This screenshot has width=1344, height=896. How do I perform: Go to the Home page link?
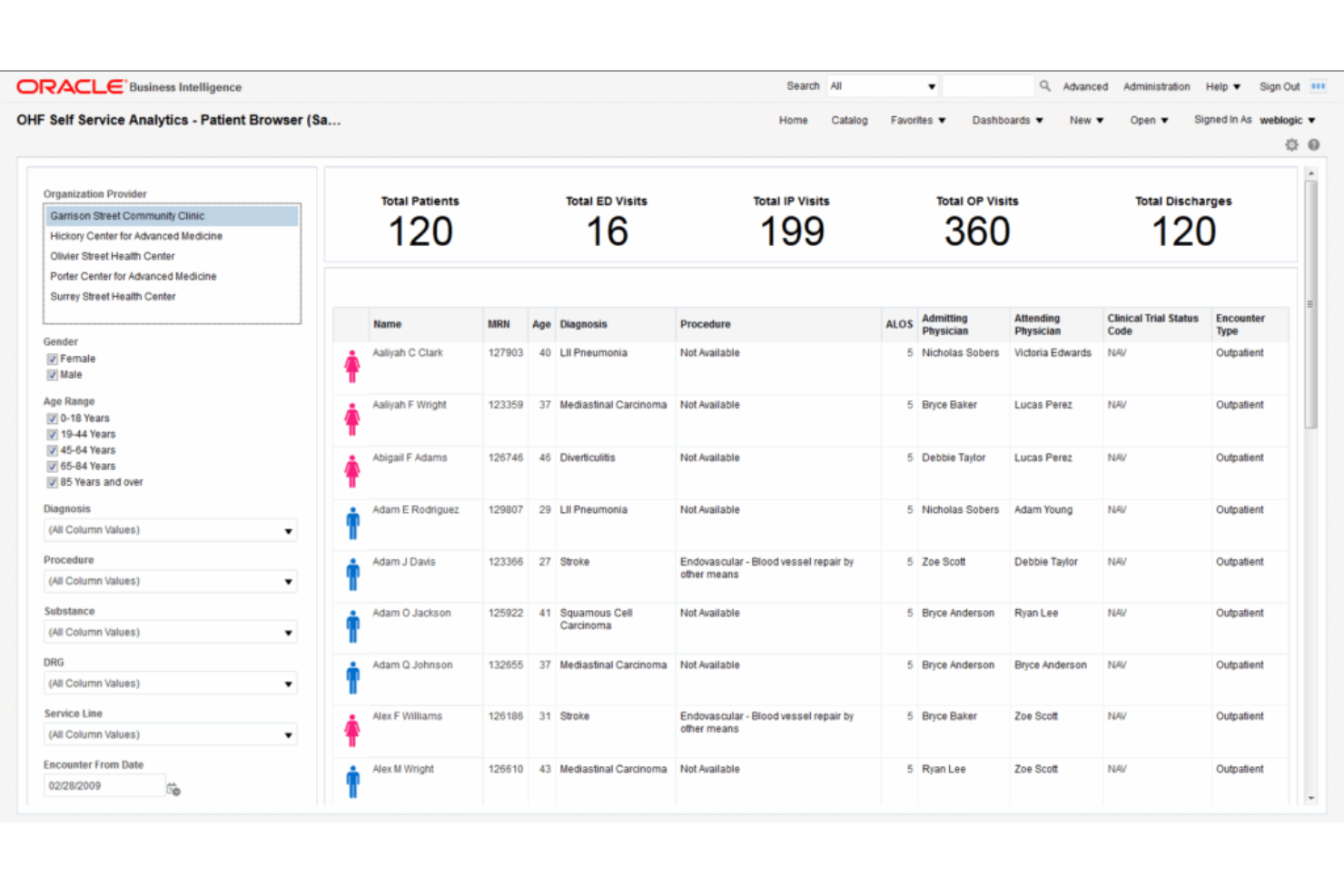(793, 120)
